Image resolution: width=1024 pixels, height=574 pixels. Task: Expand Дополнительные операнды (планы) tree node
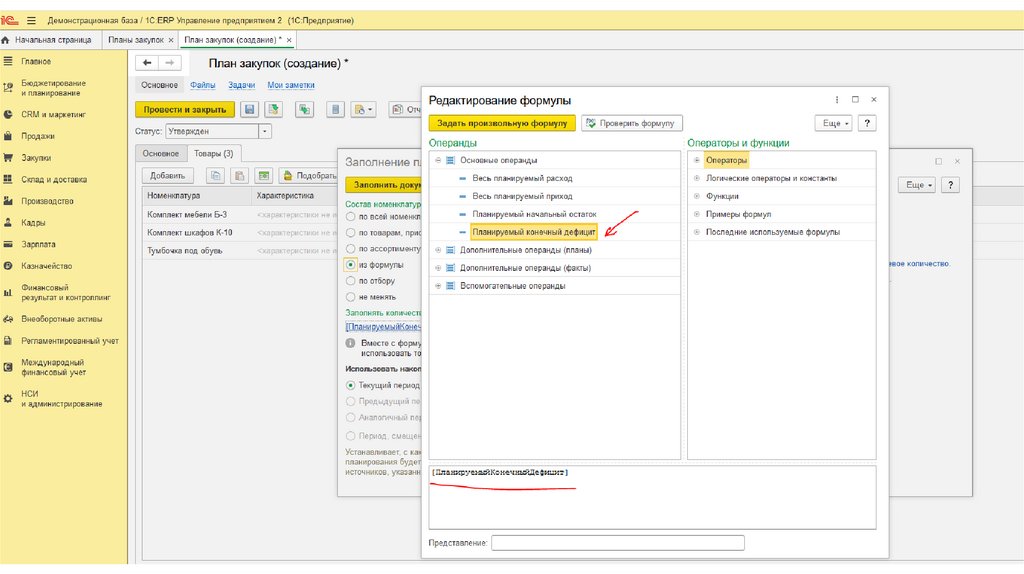click(x=438, y=250)
